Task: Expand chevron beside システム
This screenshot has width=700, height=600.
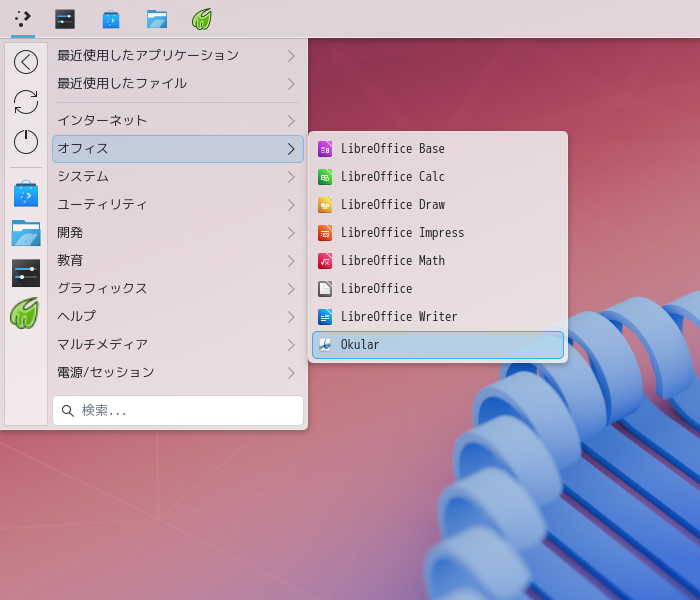Action: [291, 177]
